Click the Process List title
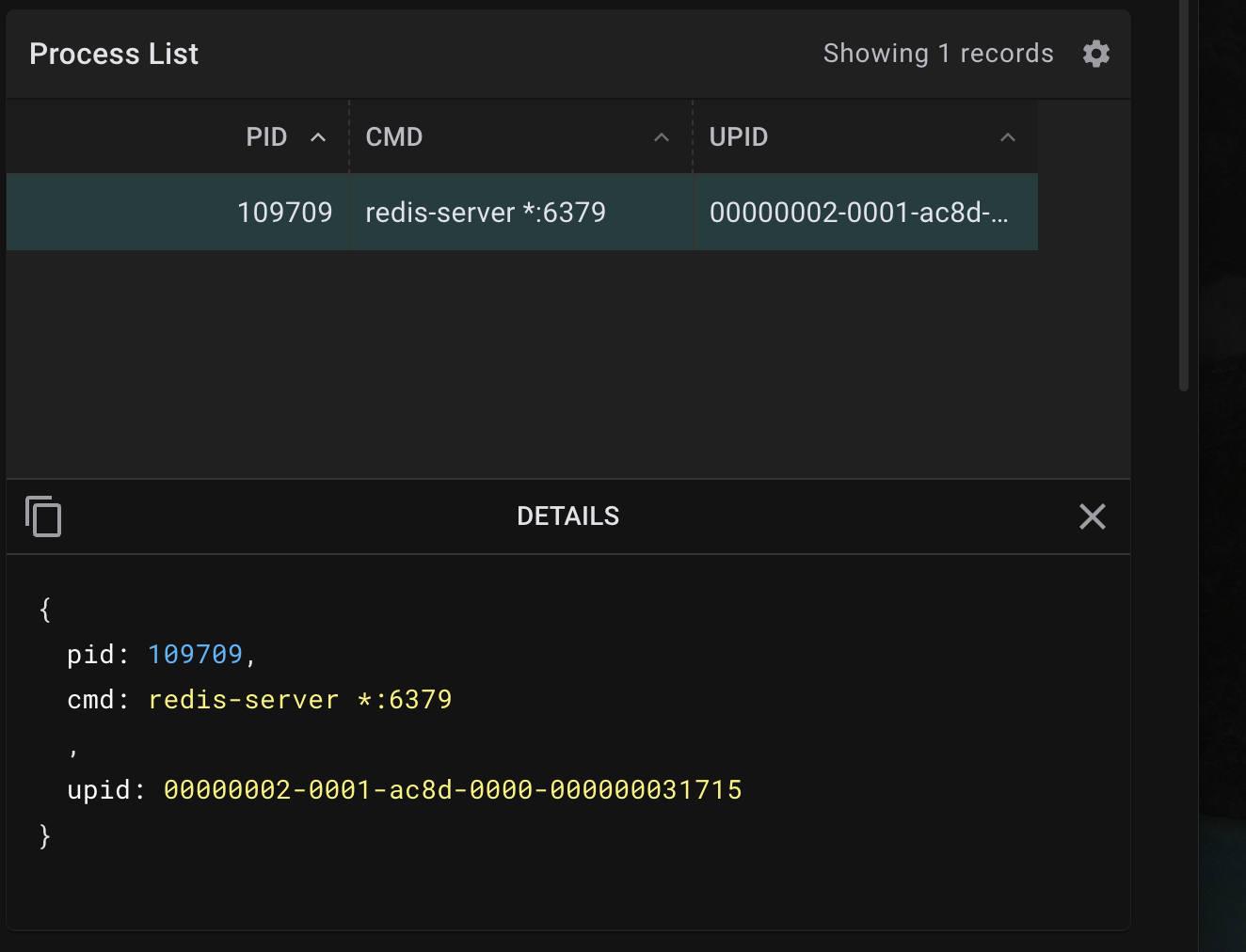Viewport: 1246px width, 952px height. 114,55
